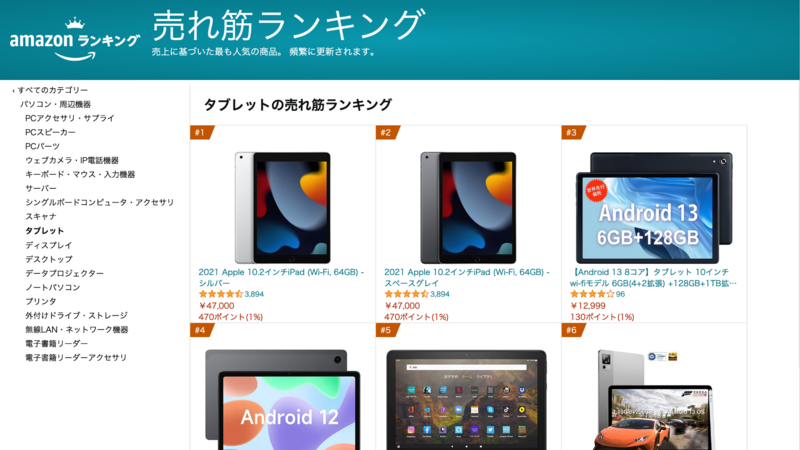
Task: Select the PCアクセサリ・サプライ category
Action: point(70,118)
